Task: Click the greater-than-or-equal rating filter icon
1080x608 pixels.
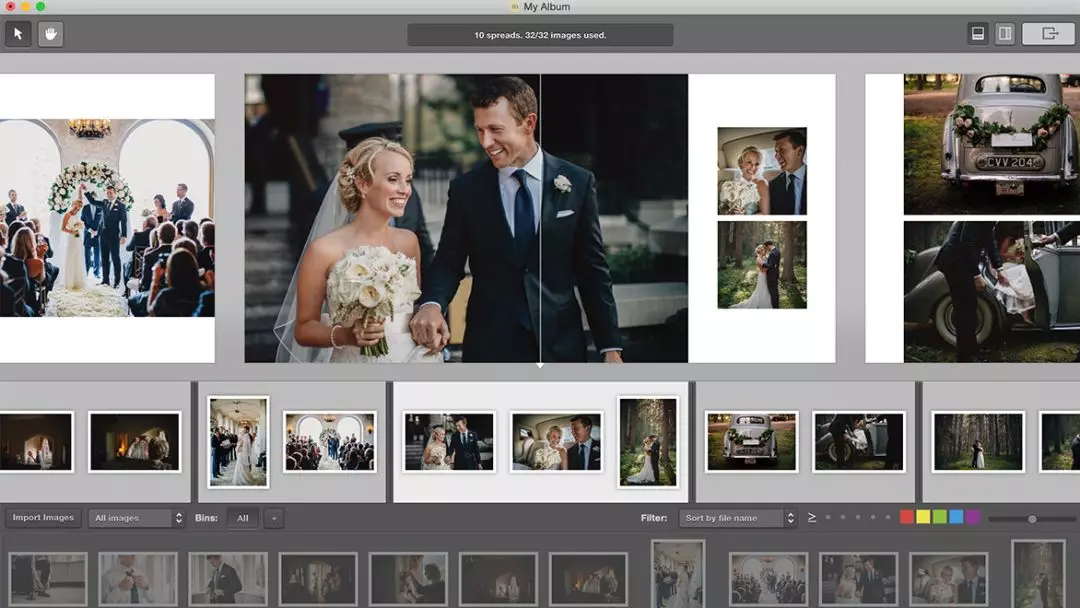Action: [x=812, y=518]
